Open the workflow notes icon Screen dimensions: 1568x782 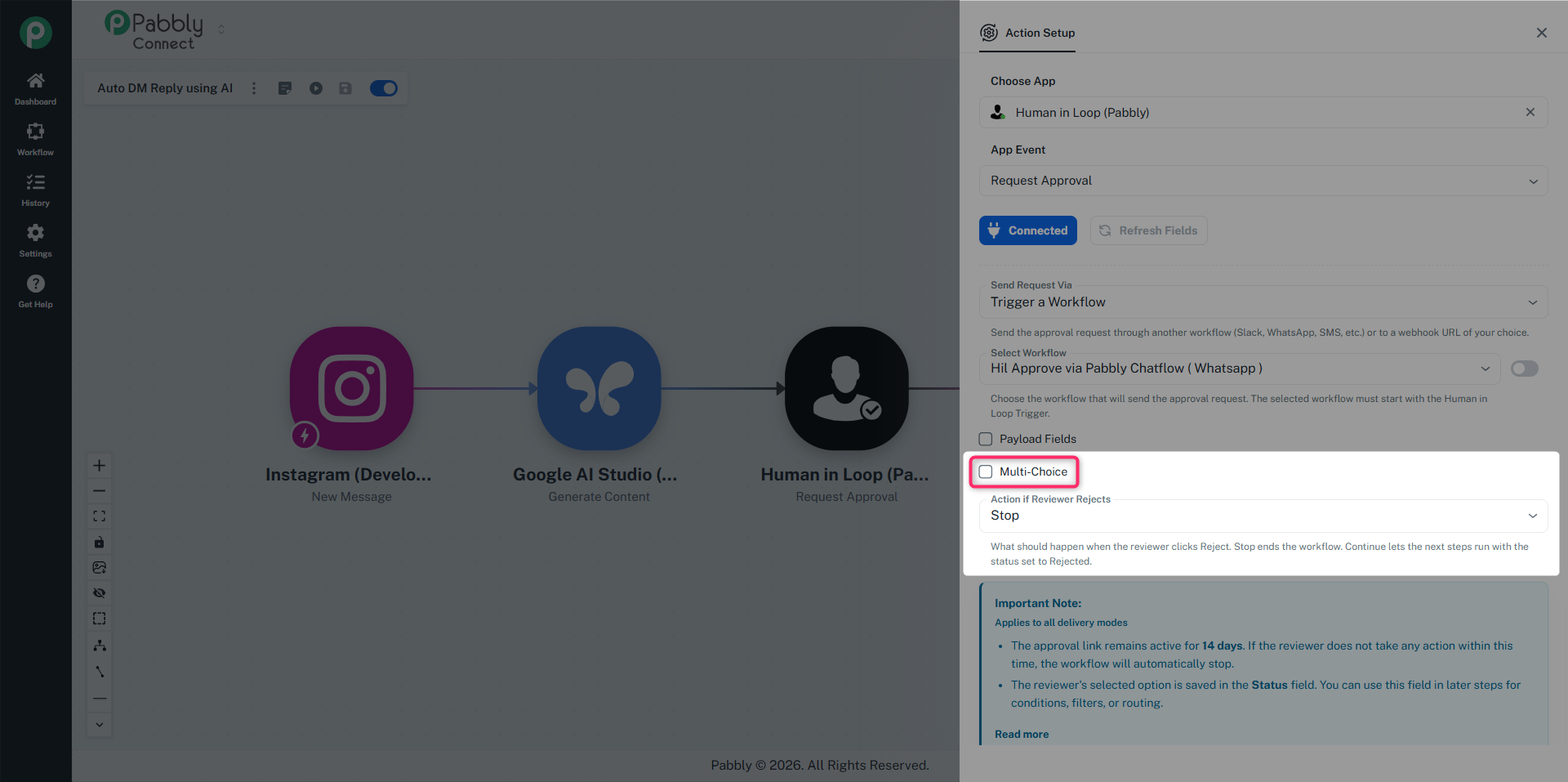pyautogui.click(x=285, y=88)
